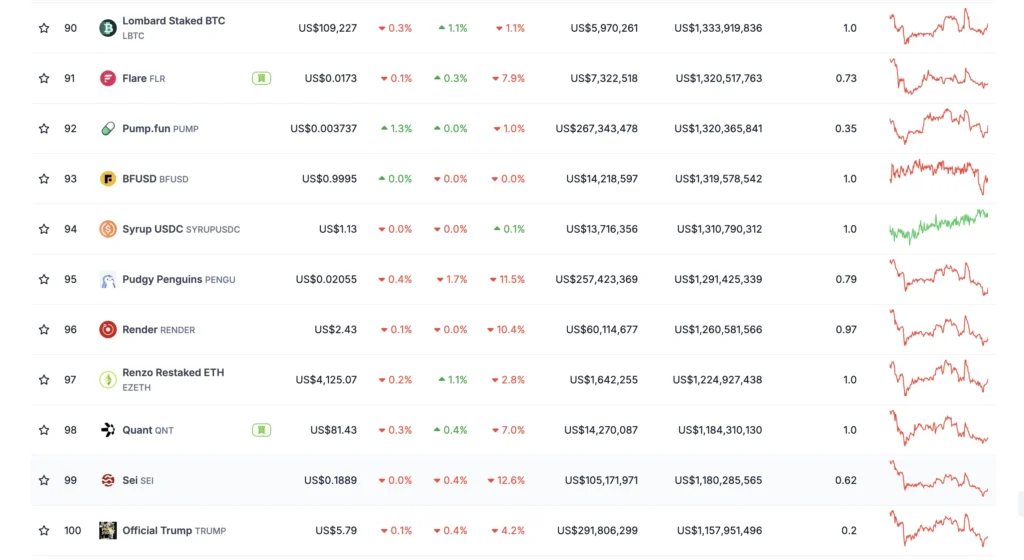Click the Quant logo icon
This screenshot has height=560, width=1024.
108,430
